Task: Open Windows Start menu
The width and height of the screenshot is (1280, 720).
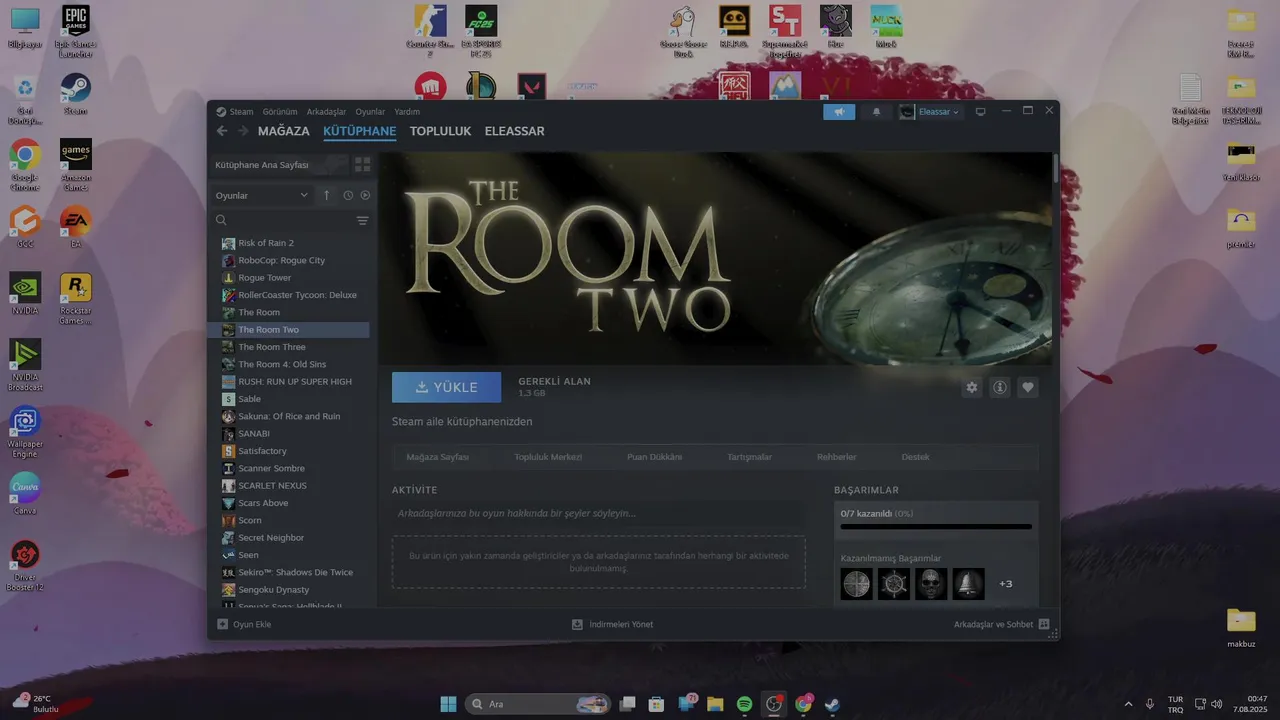Action: click(448, 704)
